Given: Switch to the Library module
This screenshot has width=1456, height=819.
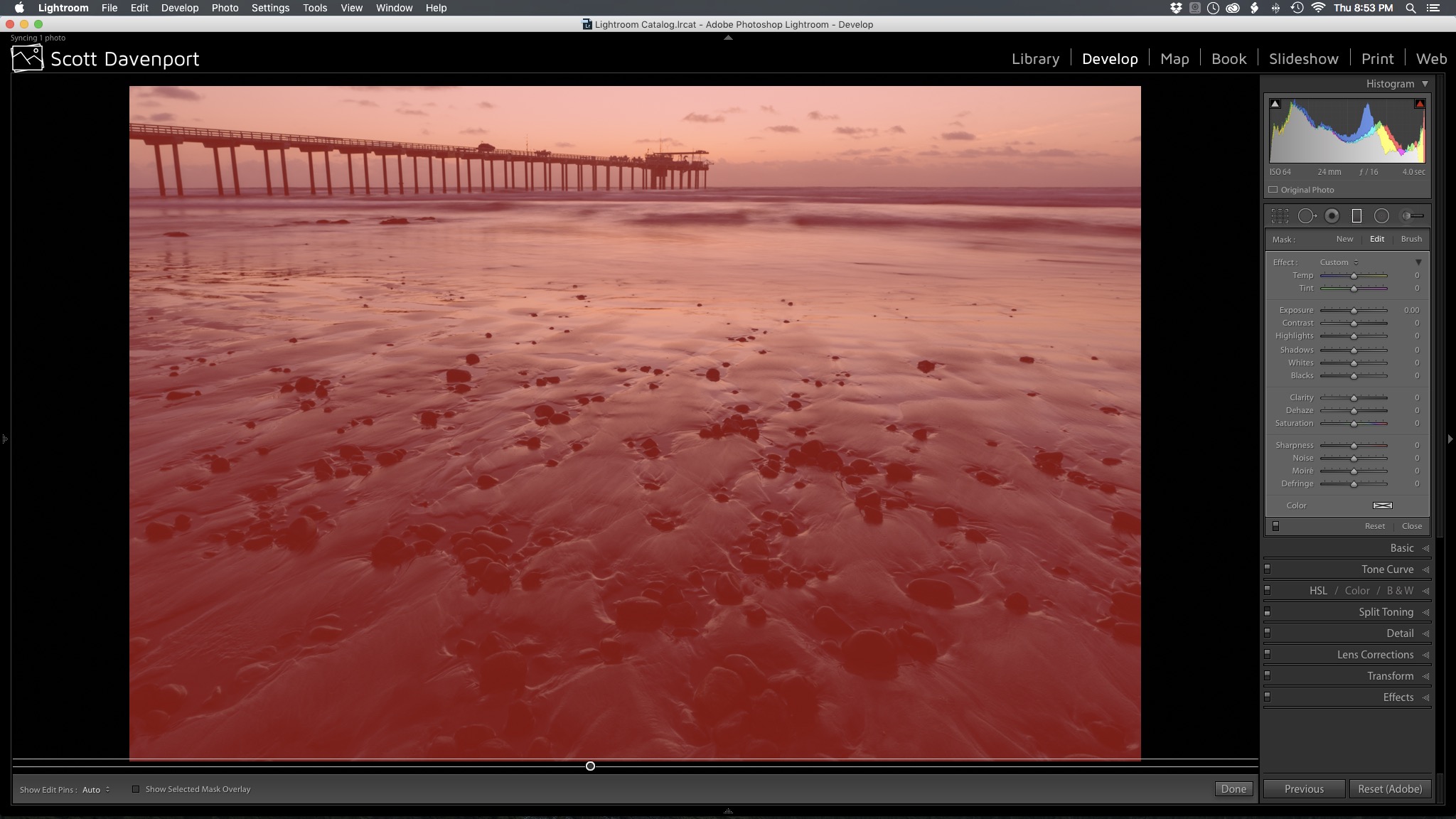Looking at the screenshot, I should click(x=1035, y=59).
